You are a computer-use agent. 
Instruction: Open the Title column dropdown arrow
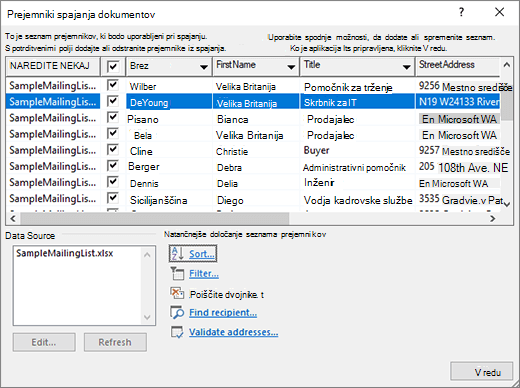point(406,67)
